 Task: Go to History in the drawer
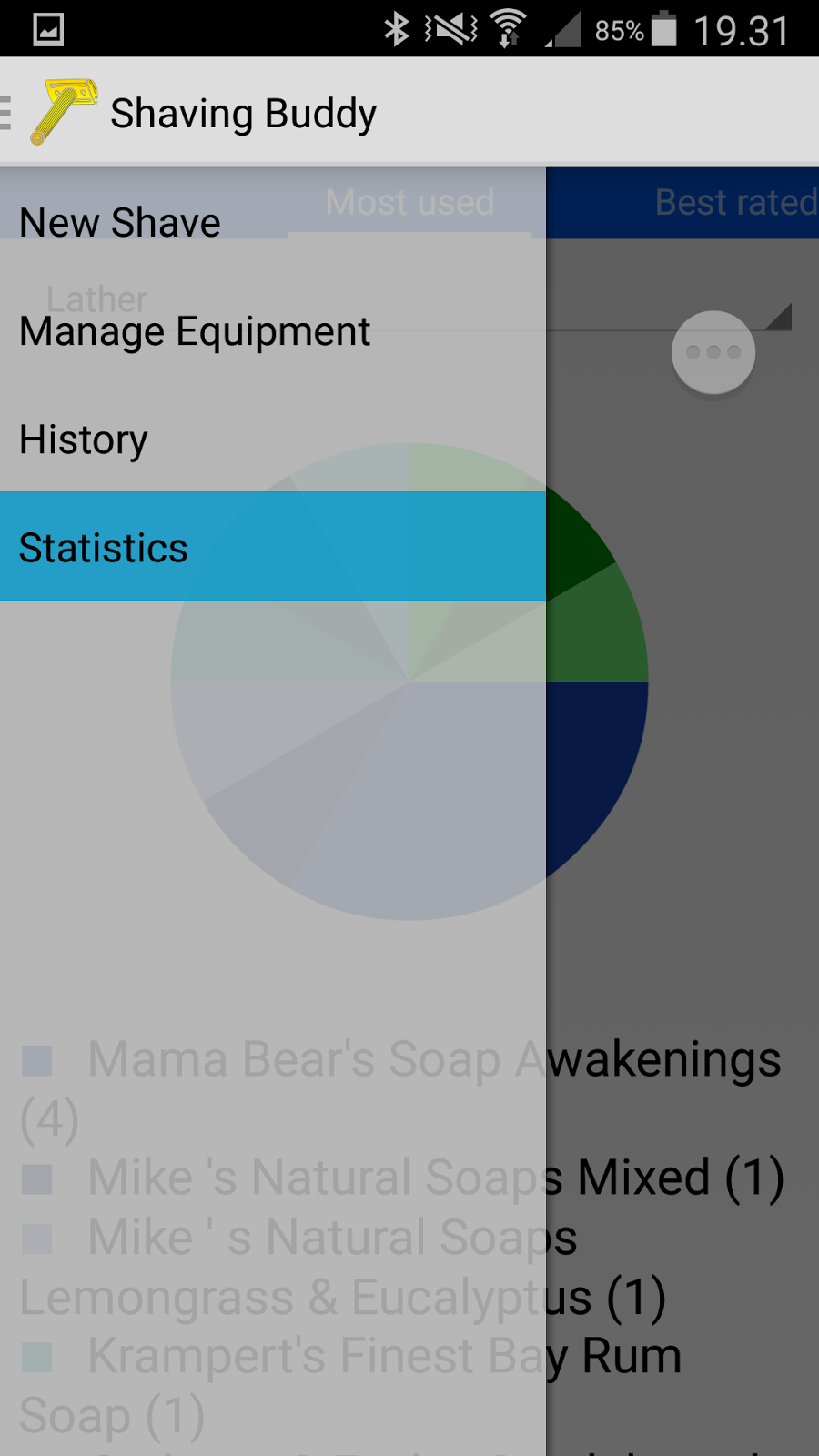pos(84,440)
